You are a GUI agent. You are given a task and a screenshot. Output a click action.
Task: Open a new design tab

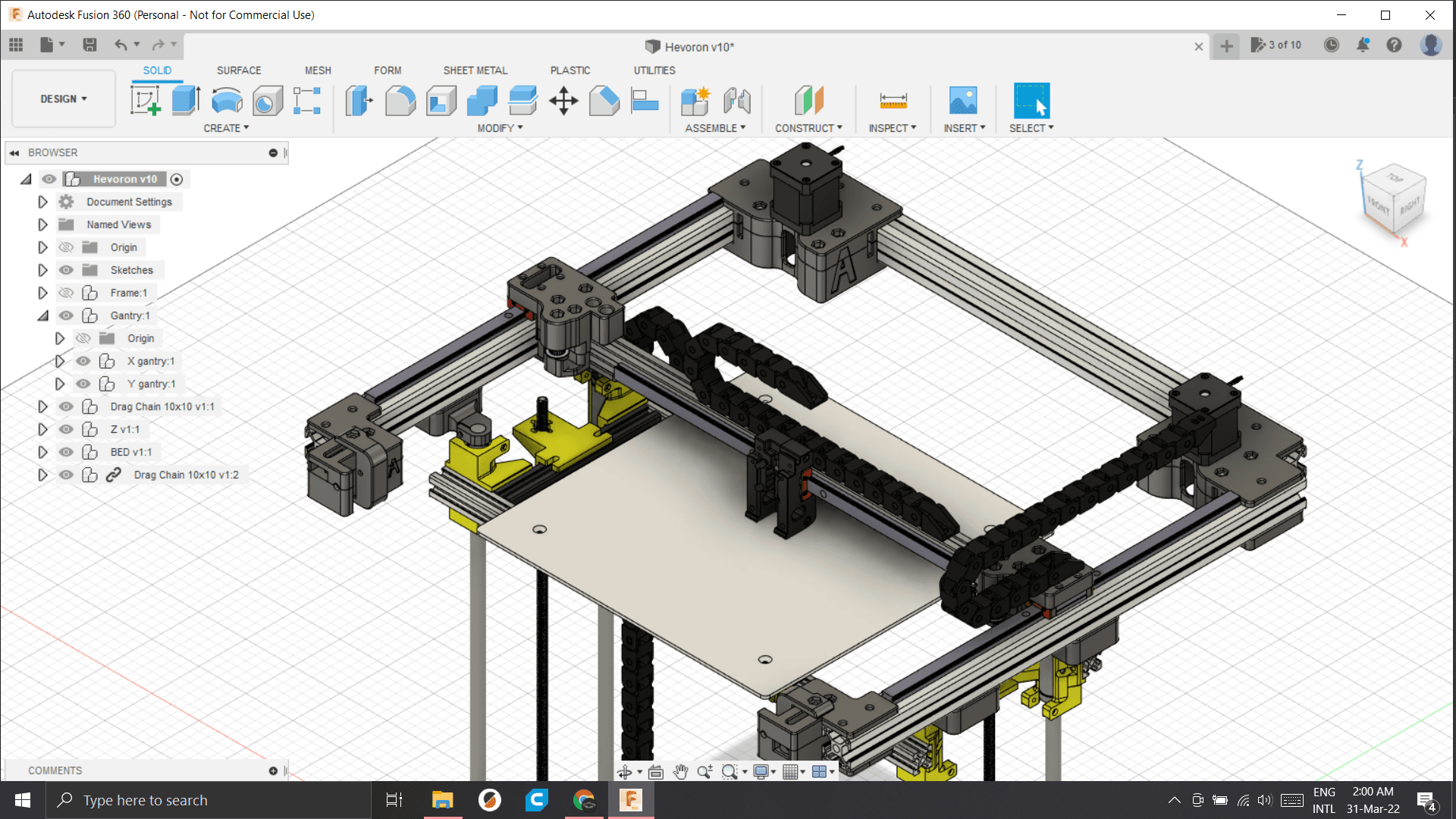1226,46
